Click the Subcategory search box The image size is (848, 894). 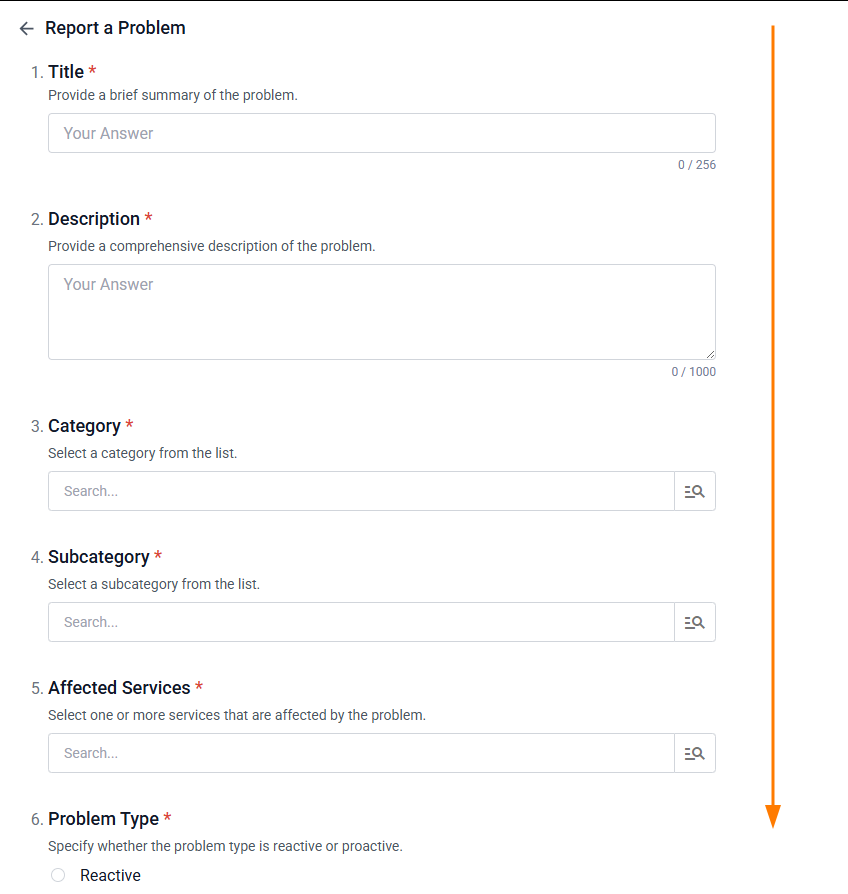click(x=361, y=622)
